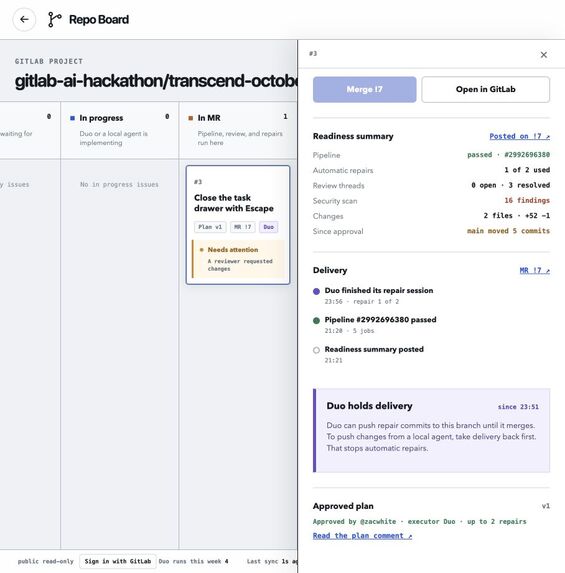Image resolution: width=565 pixels, height=573 pixels.
Task: Open the 'Posted on !7' link
Action: (519, 136)
